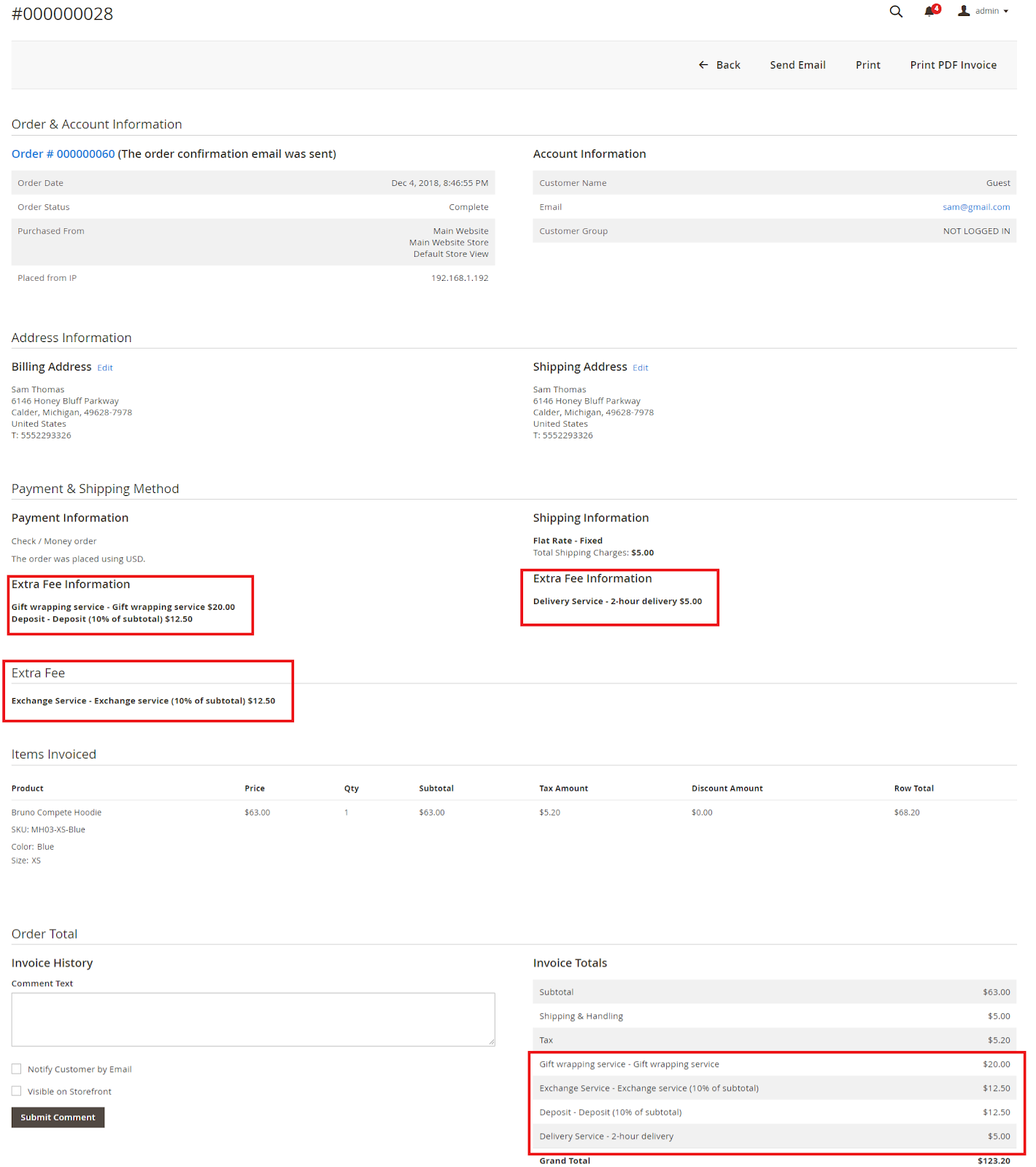Edit the Billing Address
Image resolution: width=1036 pixels, height=1167 pixels.
(x=105, y=368)
